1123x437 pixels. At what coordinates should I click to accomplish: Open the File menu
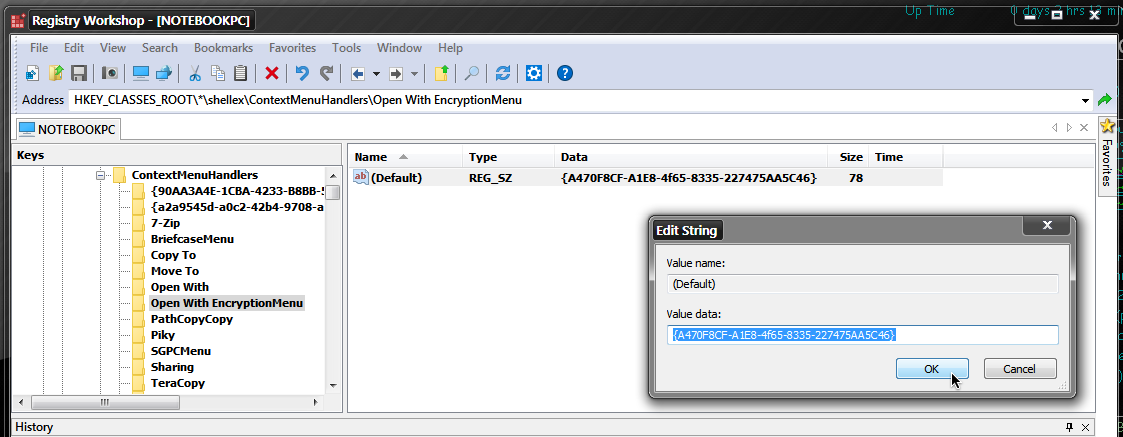point(39,48)
